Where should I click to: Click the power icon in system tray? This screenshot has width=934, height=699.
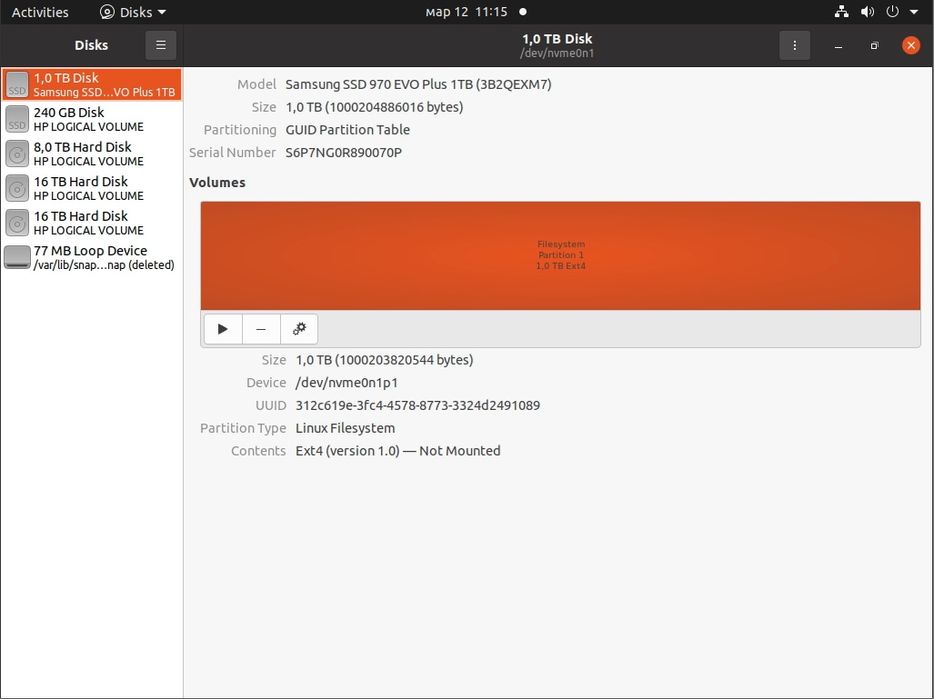click(x=892, y=11)
